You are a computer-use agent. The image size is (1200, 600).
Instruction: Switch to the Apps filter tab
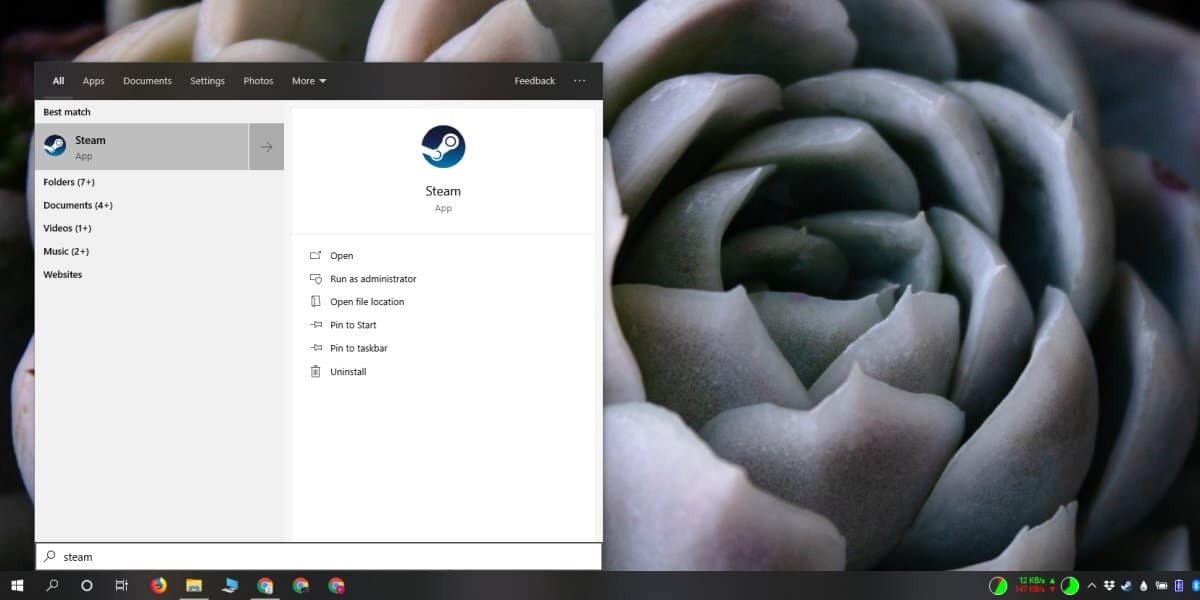click(93, 80)
